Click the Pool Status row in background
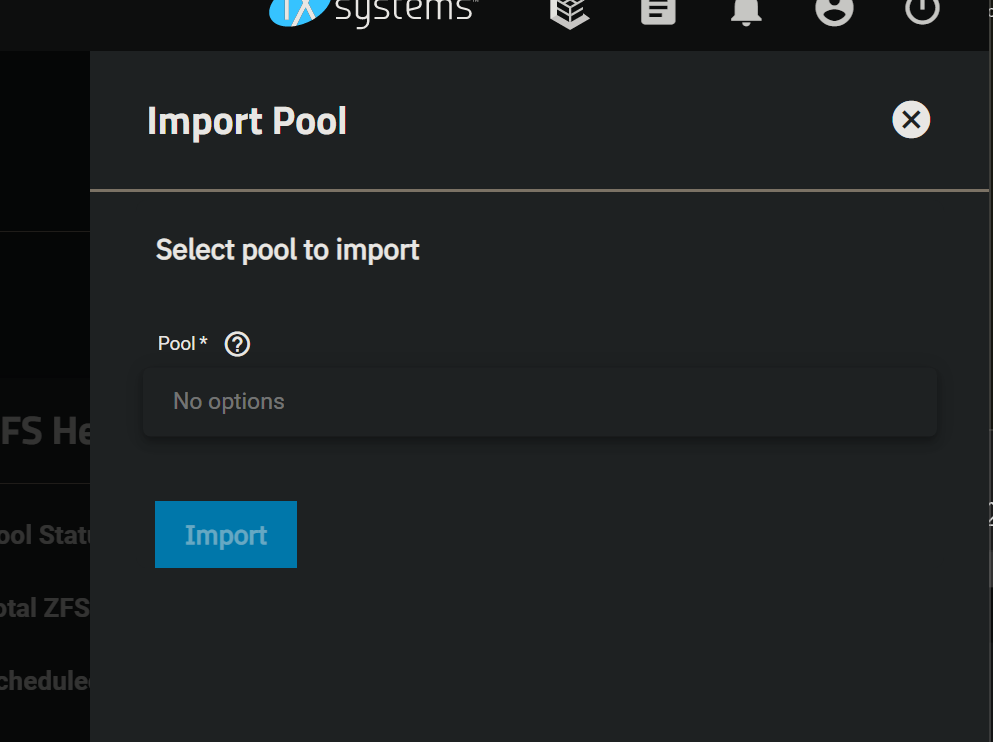The width and height of the screenshot is (993, 742). pos(45,536)
